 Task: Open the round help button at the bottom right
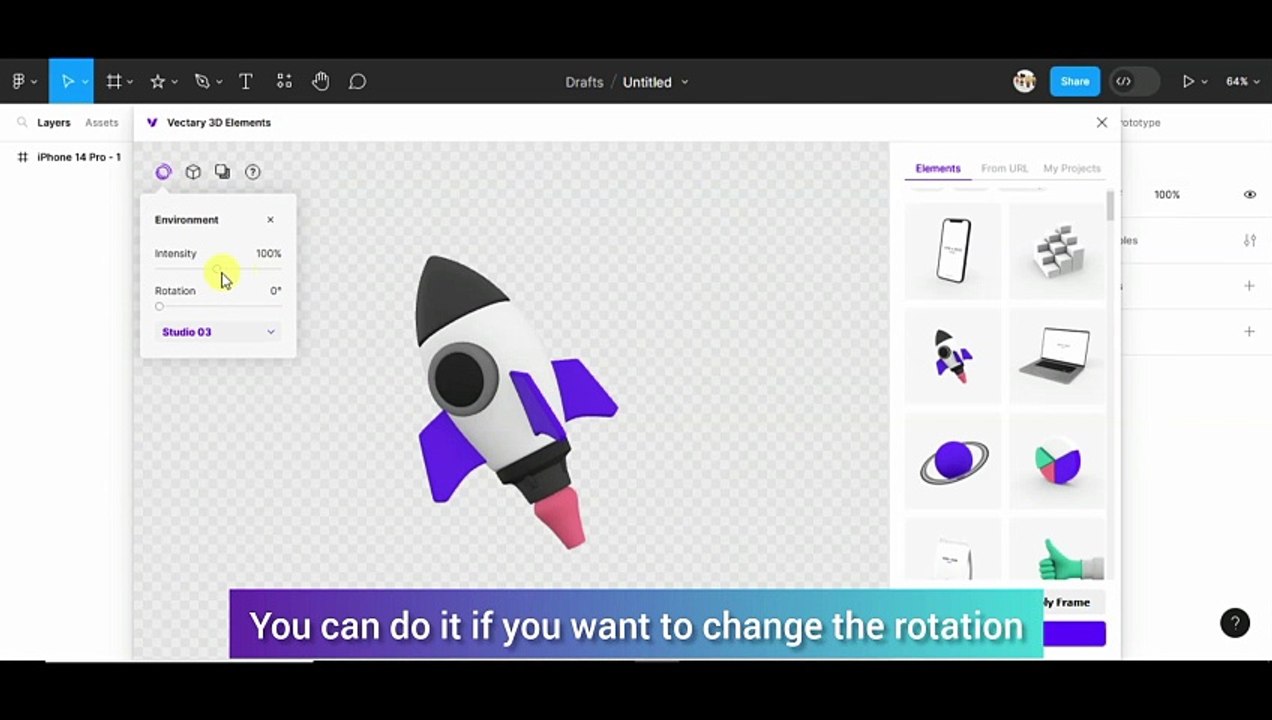tap(1235, 622)
